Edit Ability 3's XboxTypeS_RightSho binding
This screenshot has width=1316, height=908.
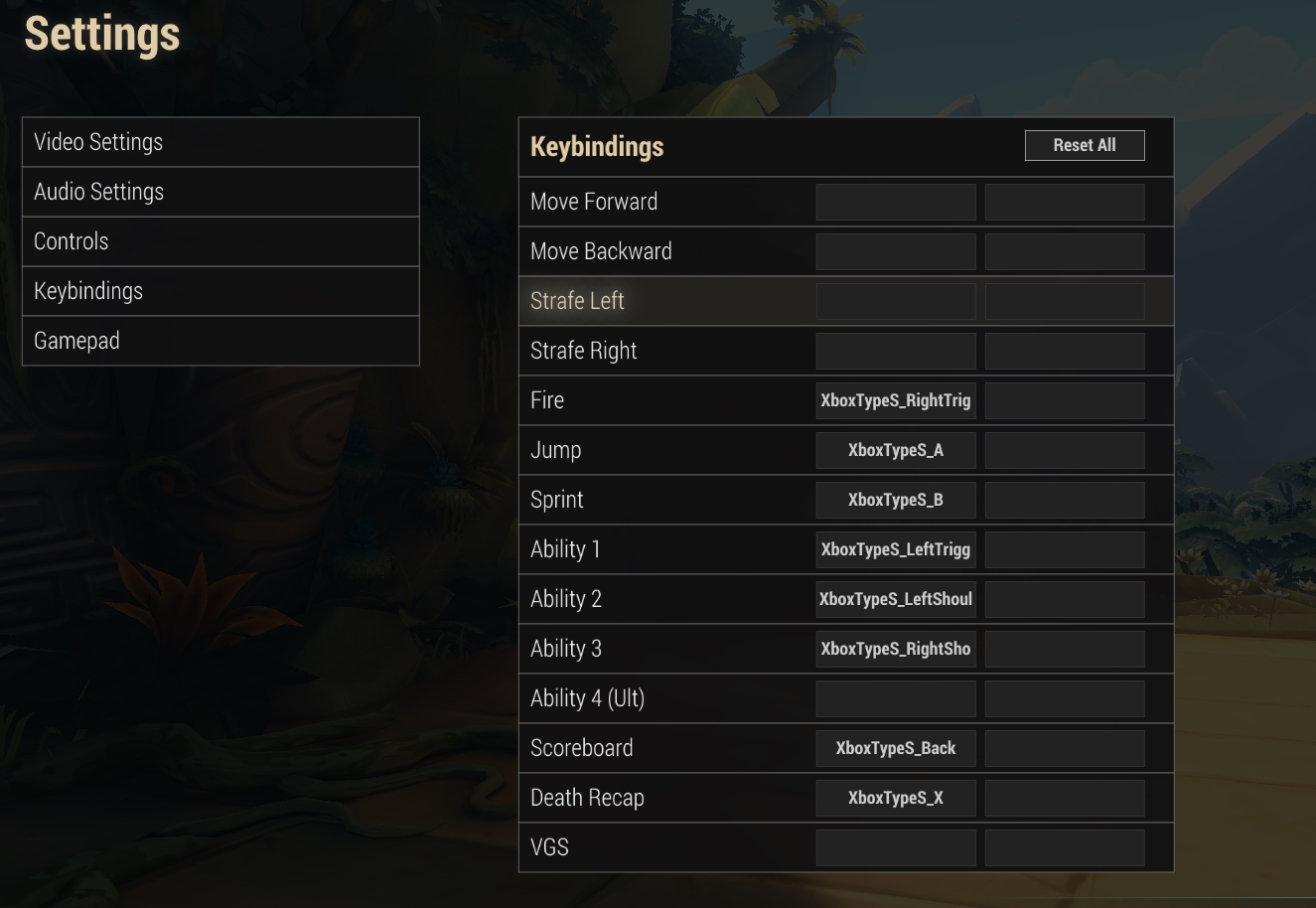(x=896, y=649)
